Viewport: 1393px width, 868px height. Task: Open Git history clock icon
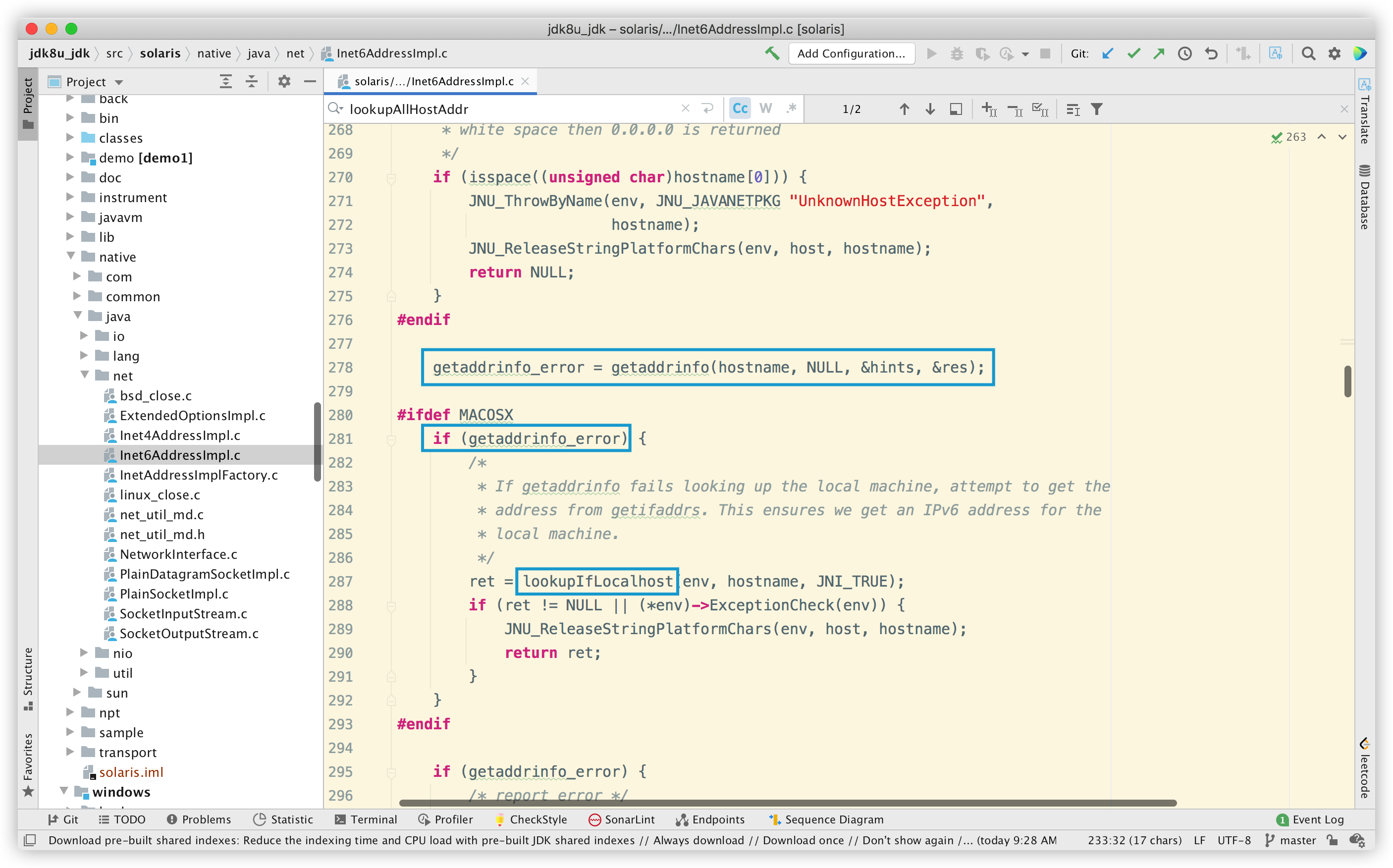pos(1184,54)
